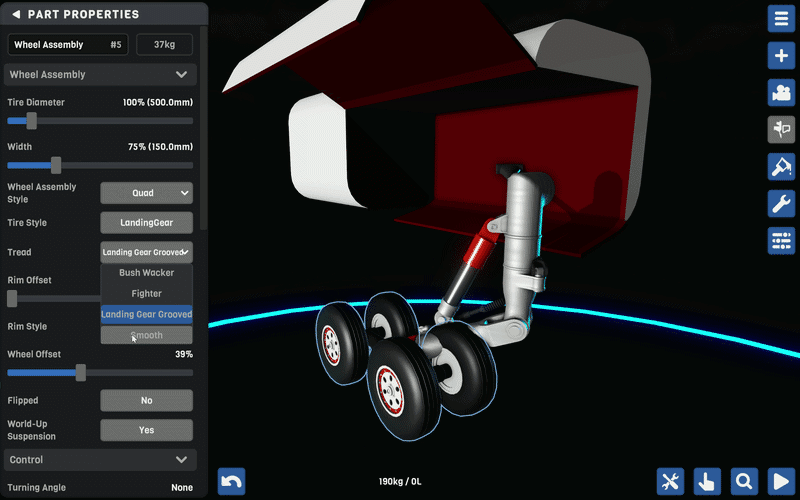
Task: Toggle Flipped setting from No
Action: coord(146,401)
